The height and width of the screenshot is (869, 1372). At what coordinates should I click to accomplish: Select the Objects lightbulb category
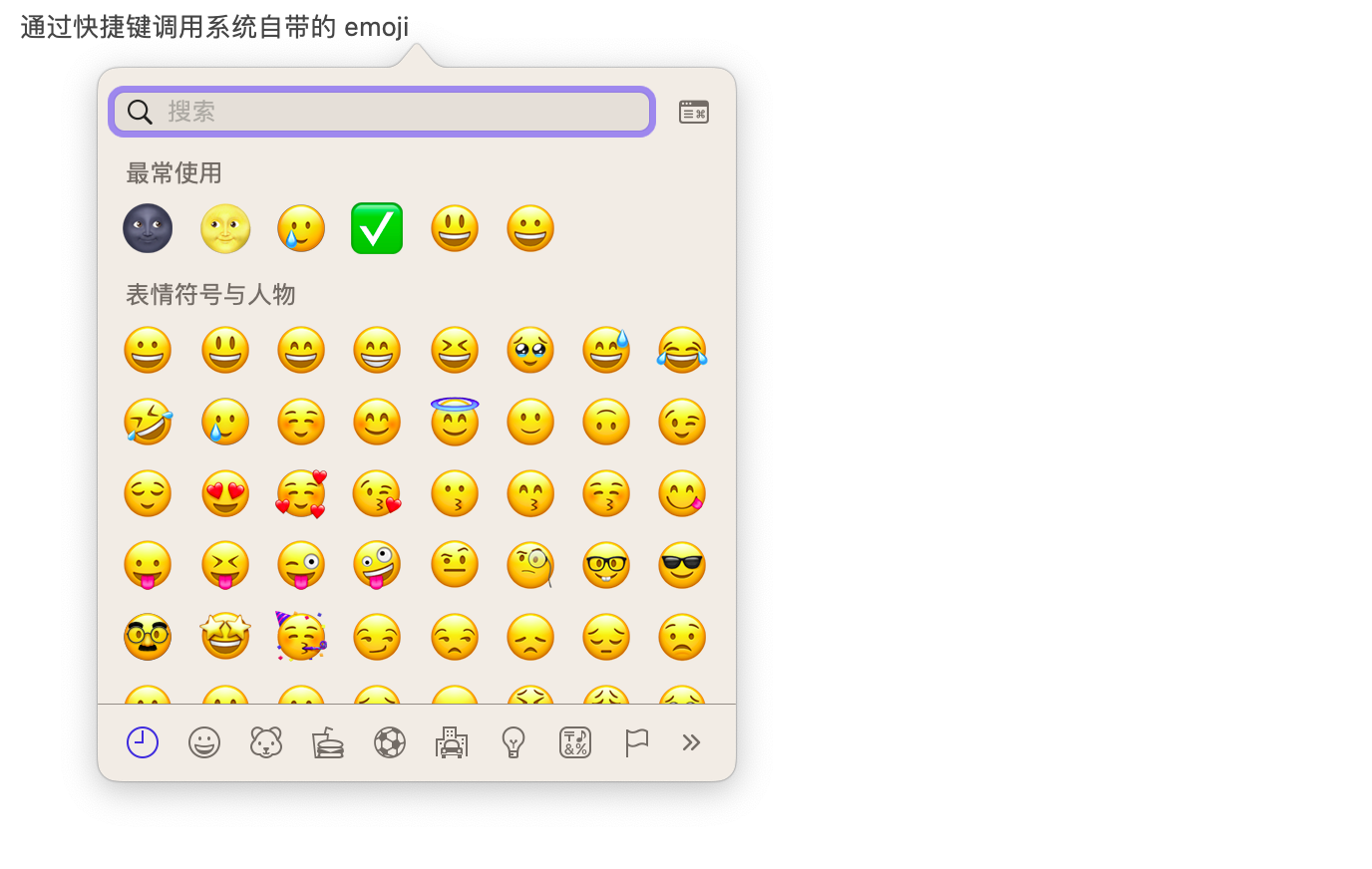pyautogui.click(x=514, y=742)
